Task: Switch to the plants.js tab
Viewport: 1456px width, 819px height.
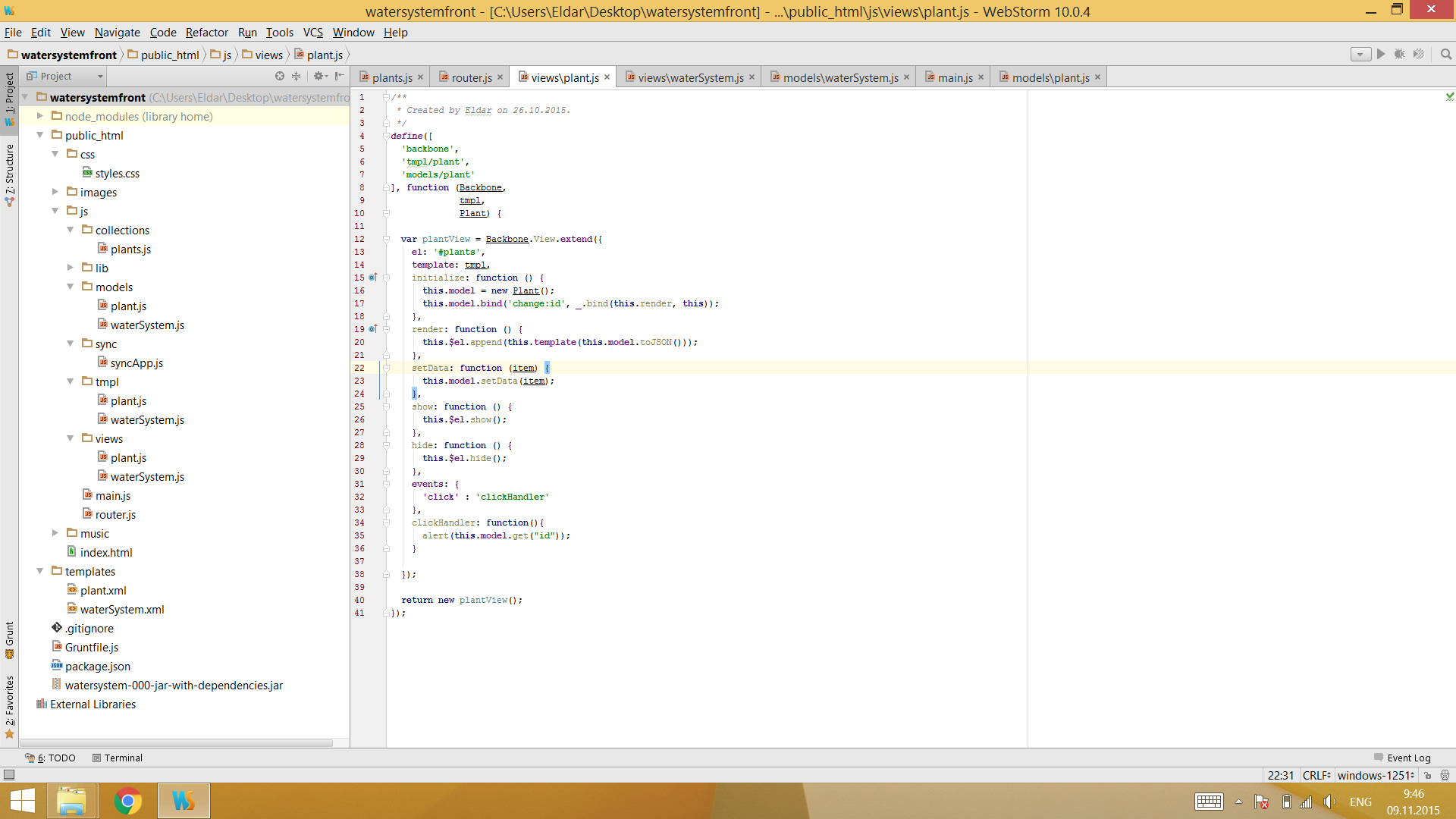Action: click(391, 77)
